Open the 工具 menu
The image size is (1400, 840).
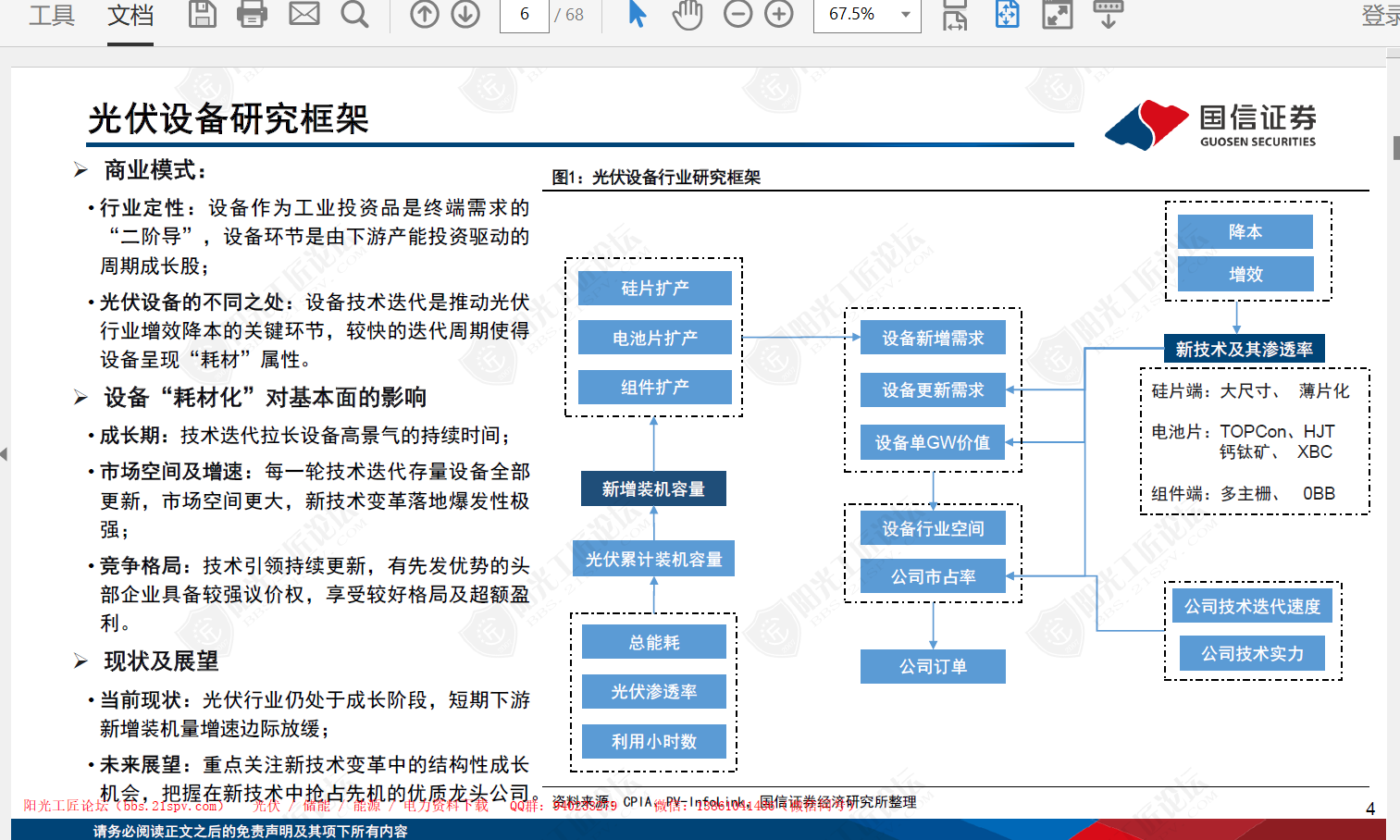click(51, 15)
